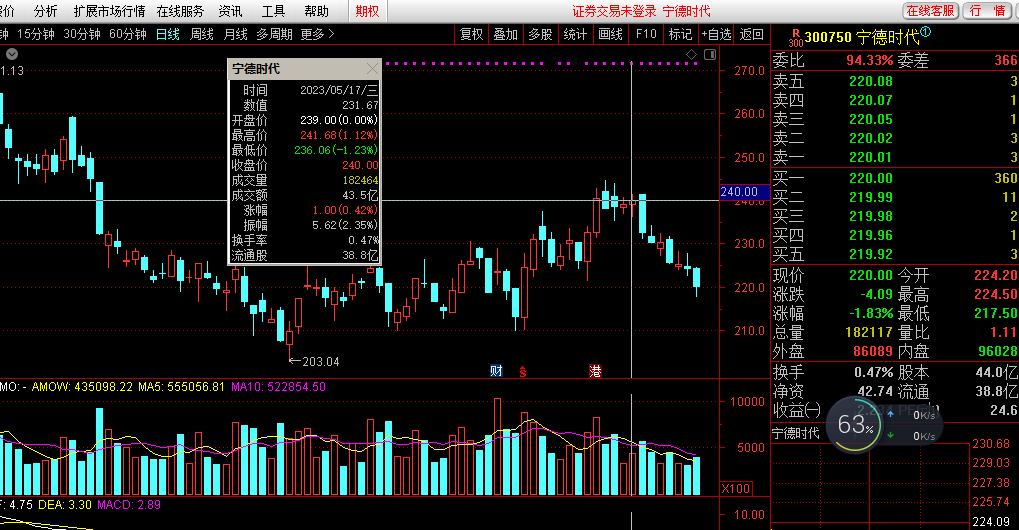
Task: Click the 证券交易未登录 status text
Action: (x=614, y=11)
